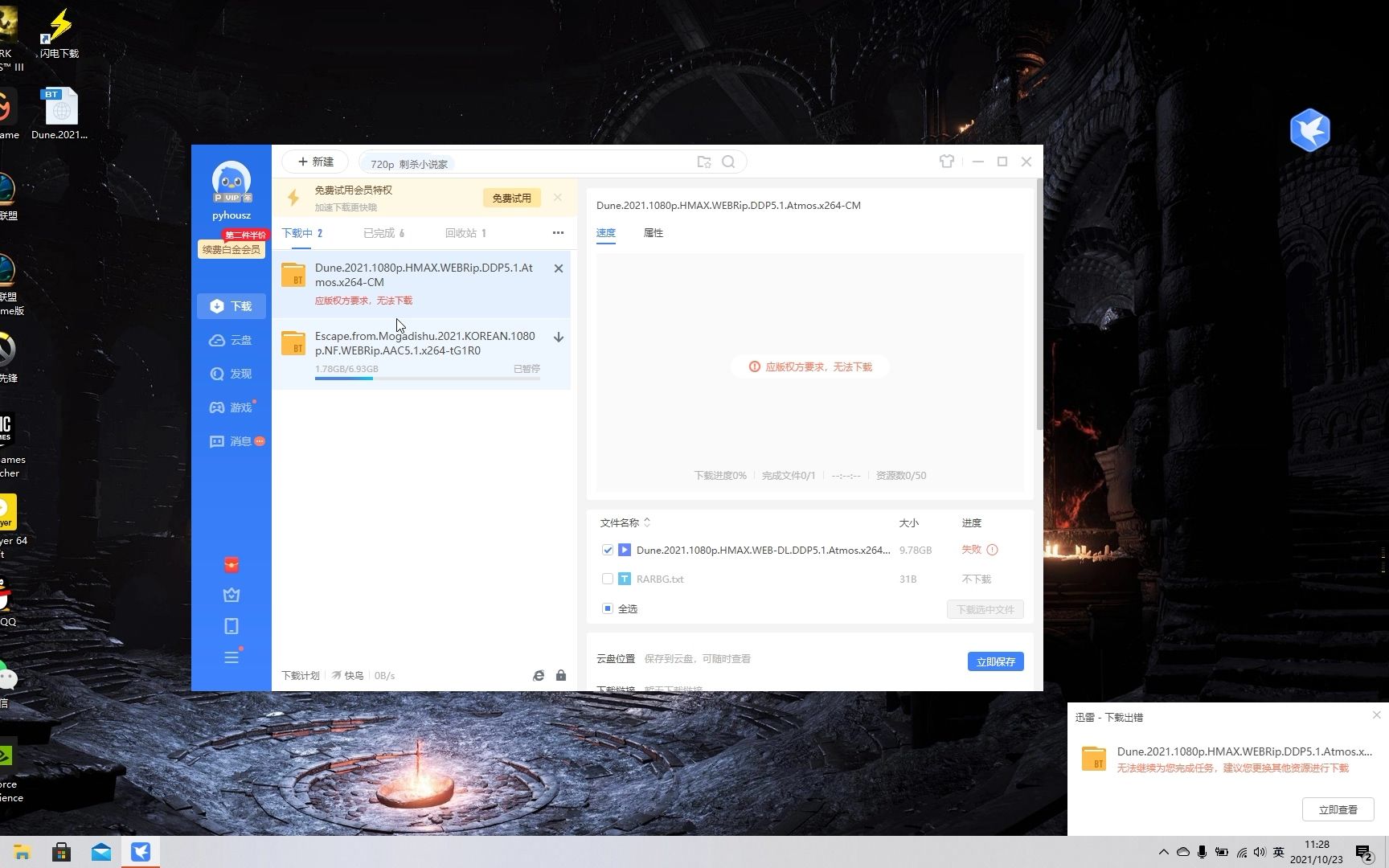1389x868 pixels.
Task: Open File Explorer on the taskbar
Action: click(x=22, y=852)
